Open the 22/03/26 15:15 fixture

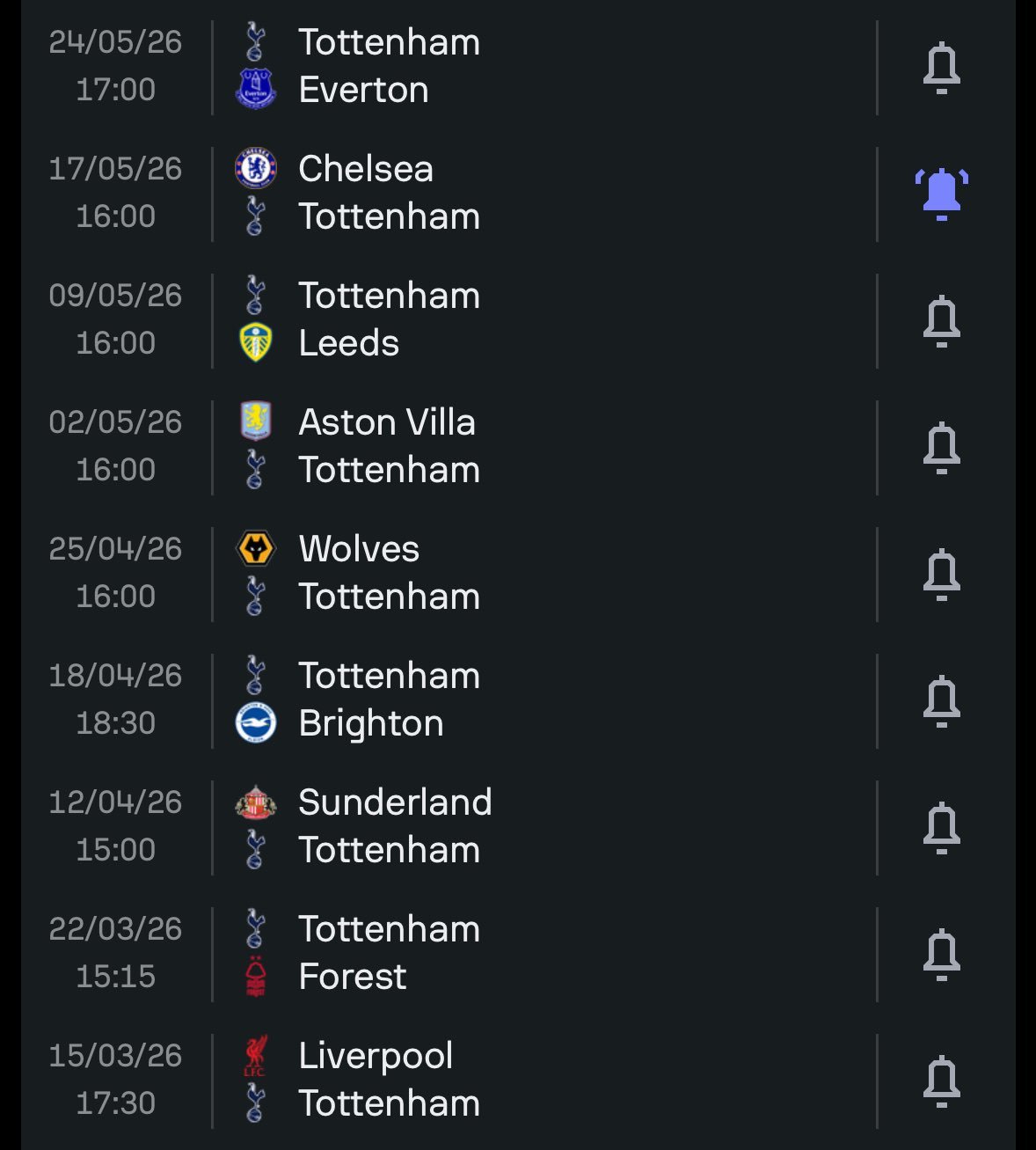[115, 953]
